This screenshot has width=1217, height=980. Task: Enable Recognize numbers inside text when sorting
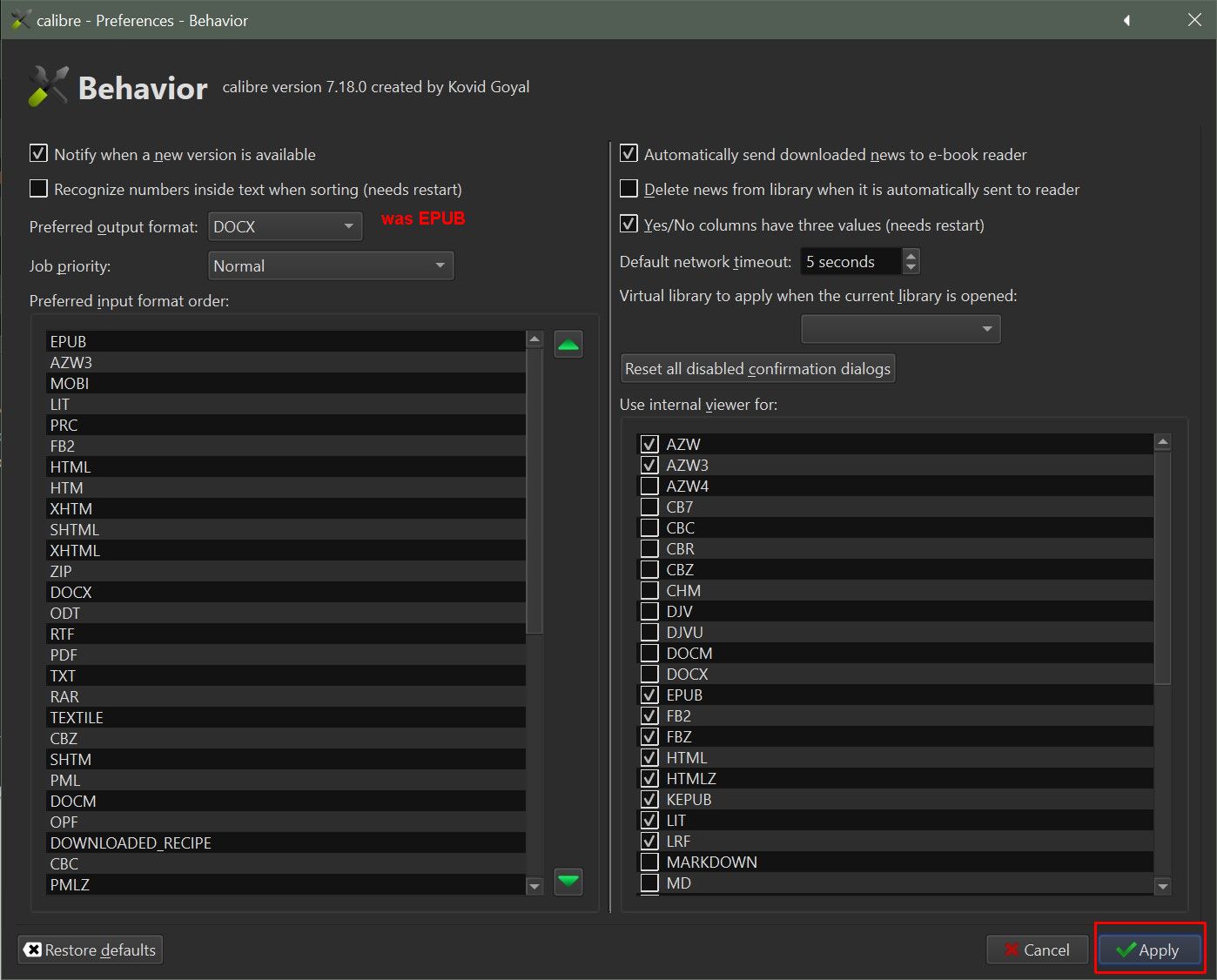pyautogui.click(x=38, y=189)
